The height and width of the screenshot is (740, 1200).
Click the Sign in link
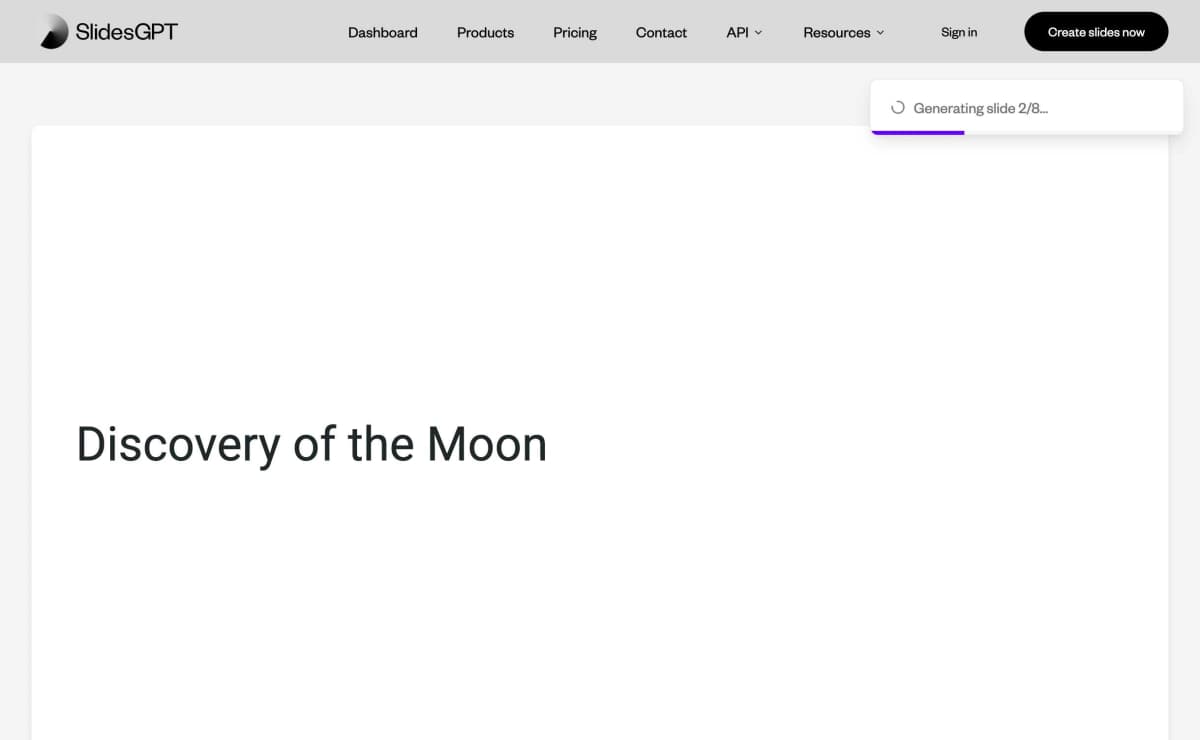(959, 32)
